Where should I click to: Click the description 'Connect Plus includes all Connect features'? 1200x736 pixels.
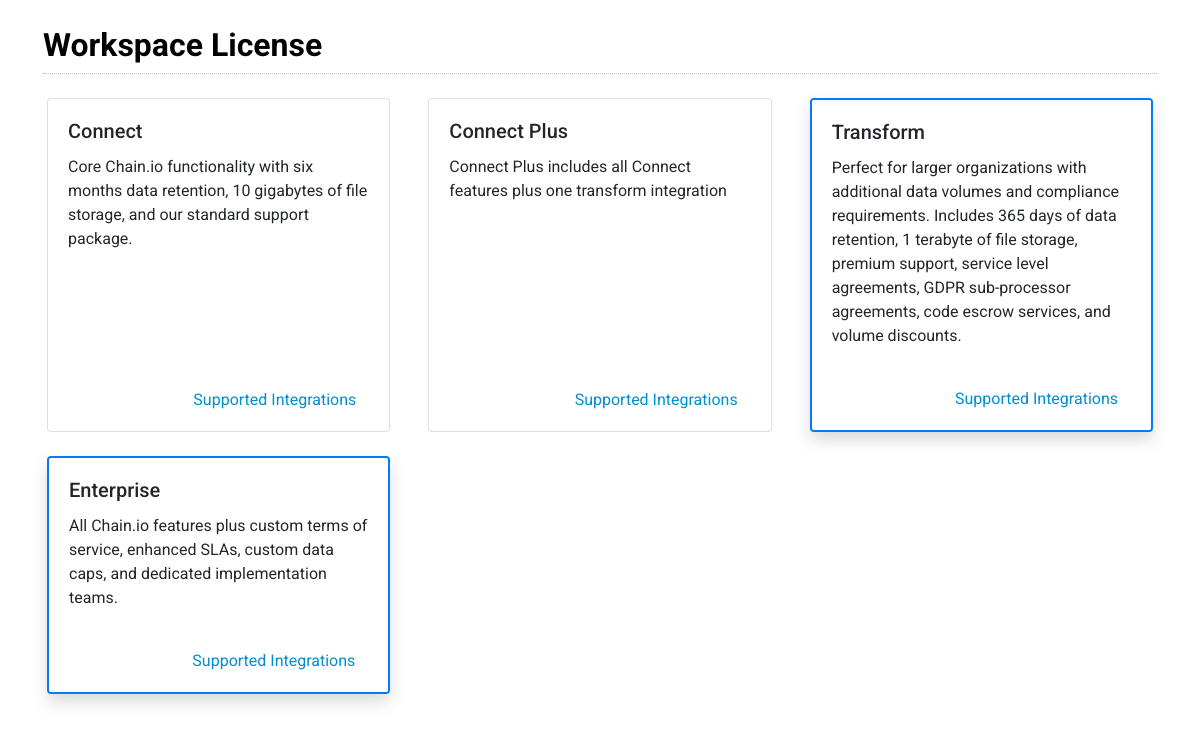pos(588,179)
